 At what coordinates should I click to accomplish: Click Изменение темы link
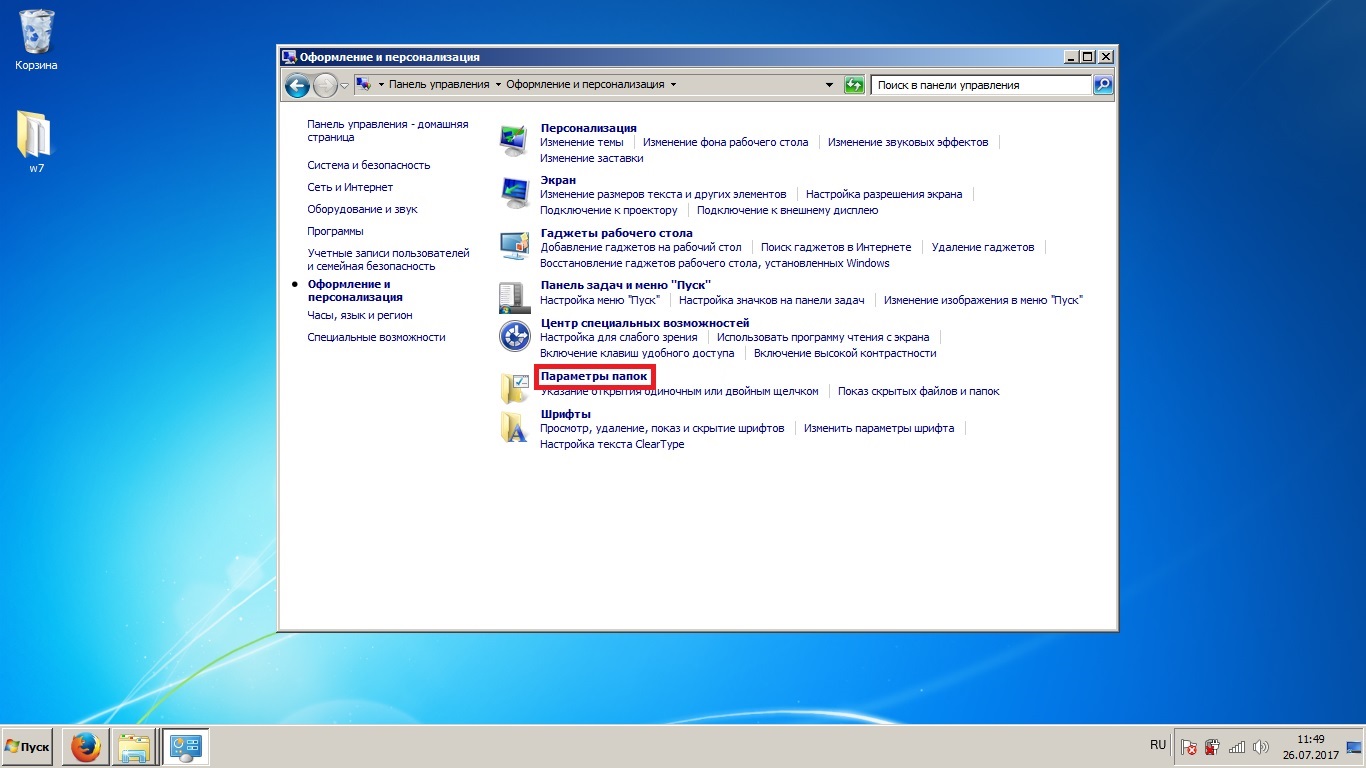[581, 142]
